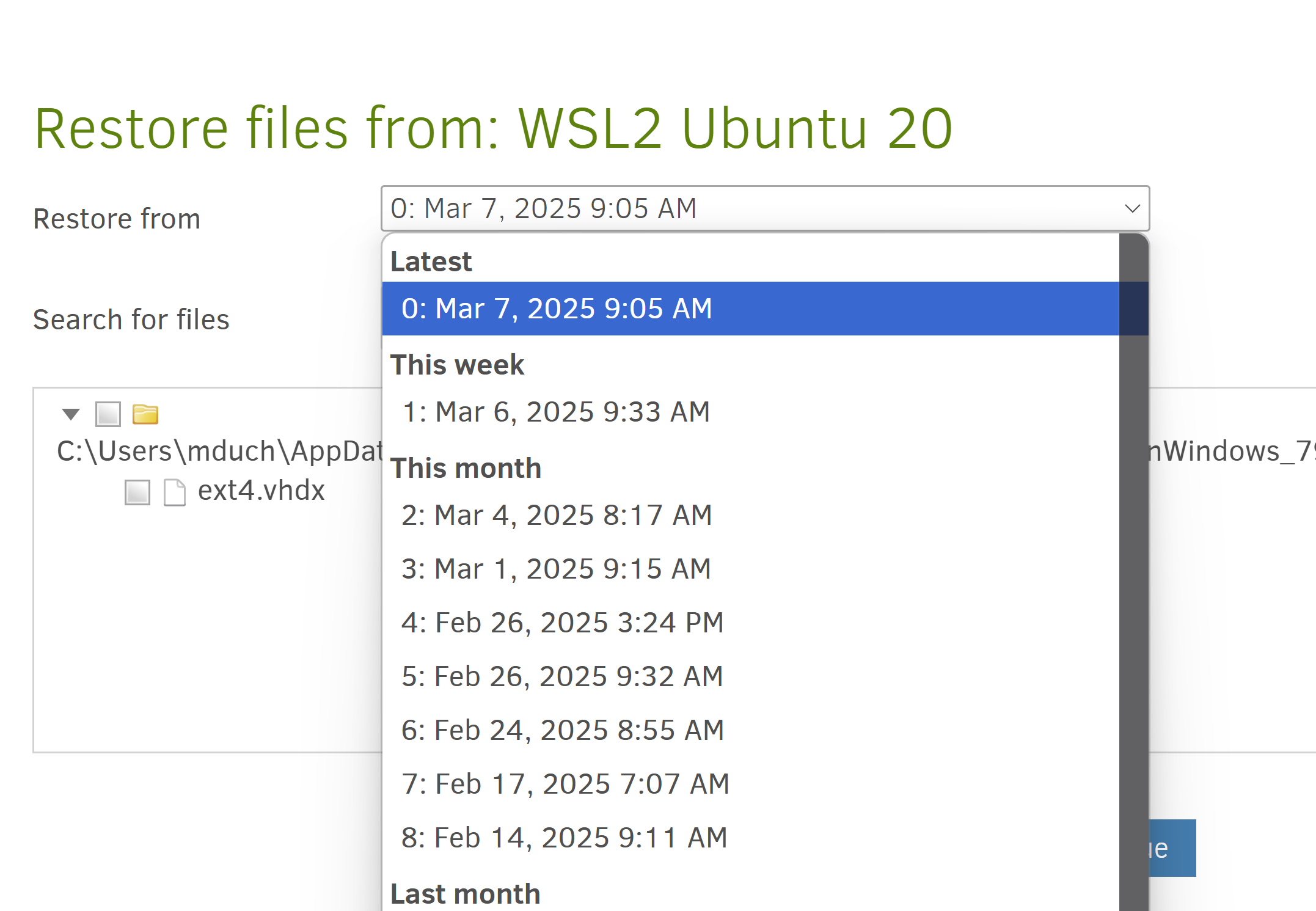Pick version 5: Feb 26, 2025 9:32 AM

point(562,676)
